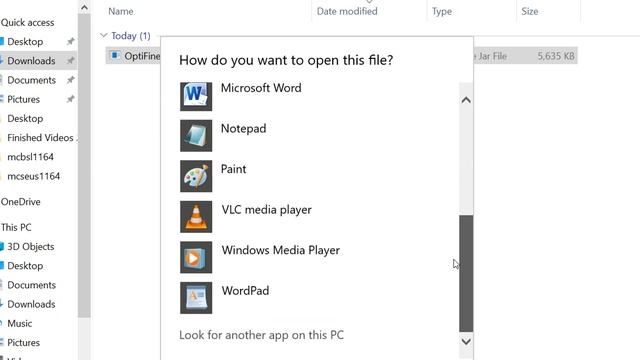Open pinned Downloads under Quick access
Image resolution: width=640 pixels, height=360 pixels.
coord(31,61)
